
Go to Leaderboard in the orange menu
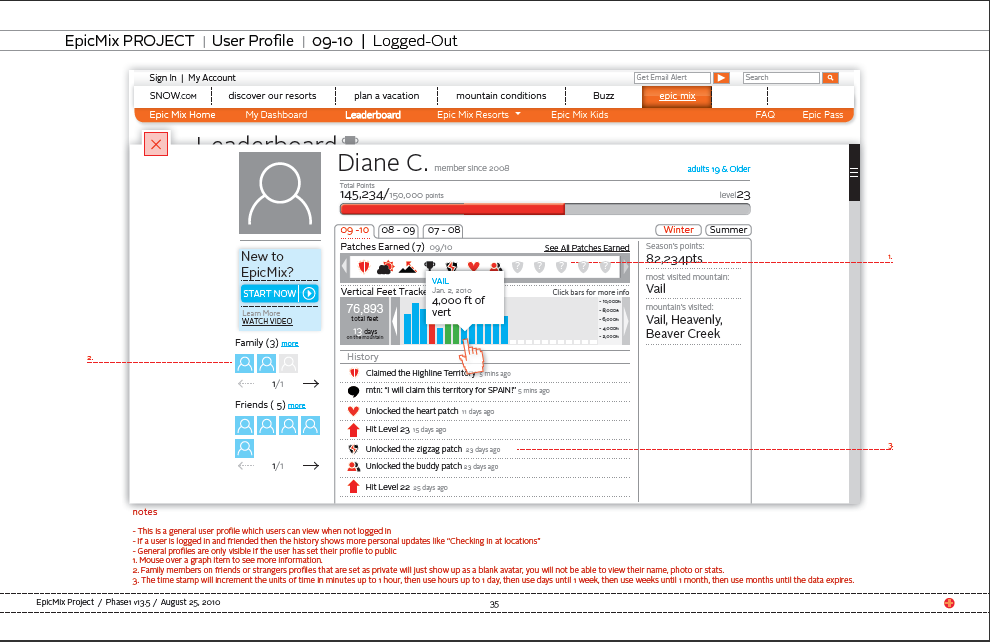[x=373, y=115]
